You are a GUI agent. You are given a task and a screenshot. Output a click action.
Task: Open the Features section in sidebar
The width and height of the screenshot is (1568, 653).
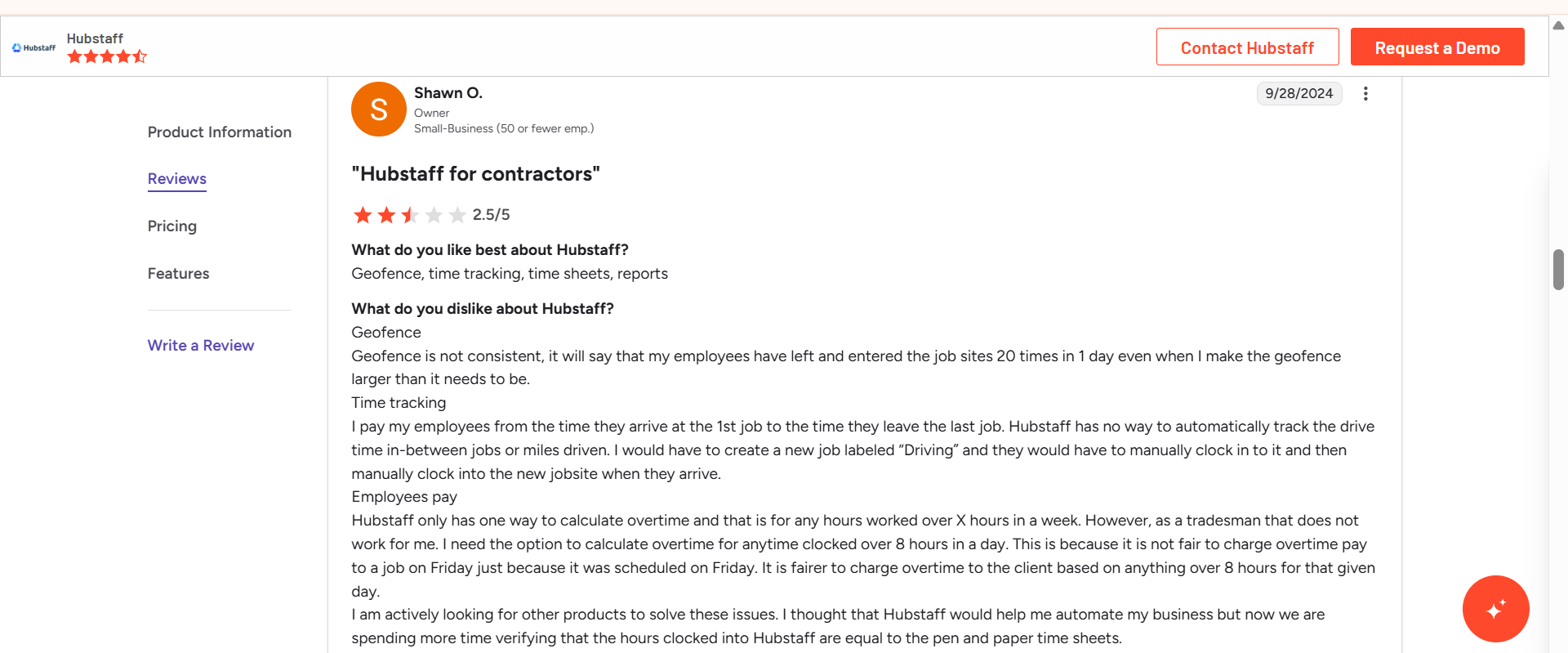click(179, 274)
